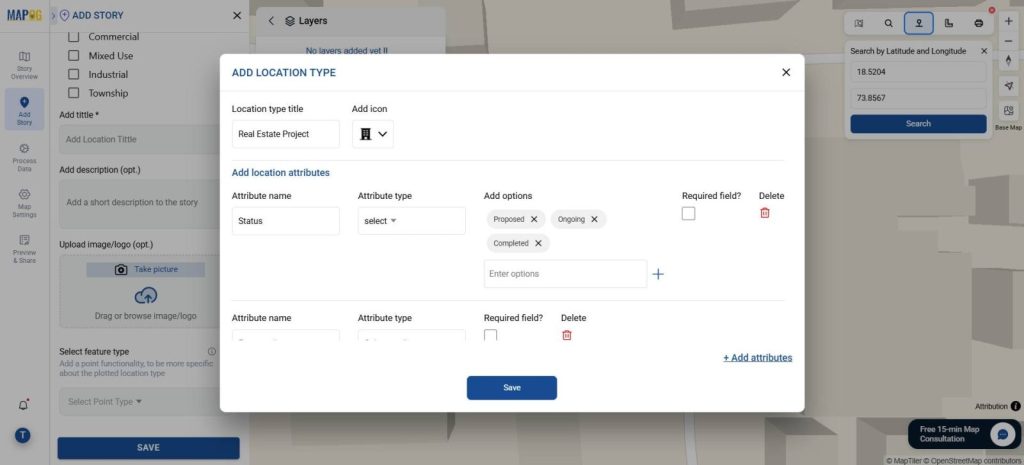Click the Layers panel heading
Viewport: 1024px width, 465px height.
(x=306, y=21)
